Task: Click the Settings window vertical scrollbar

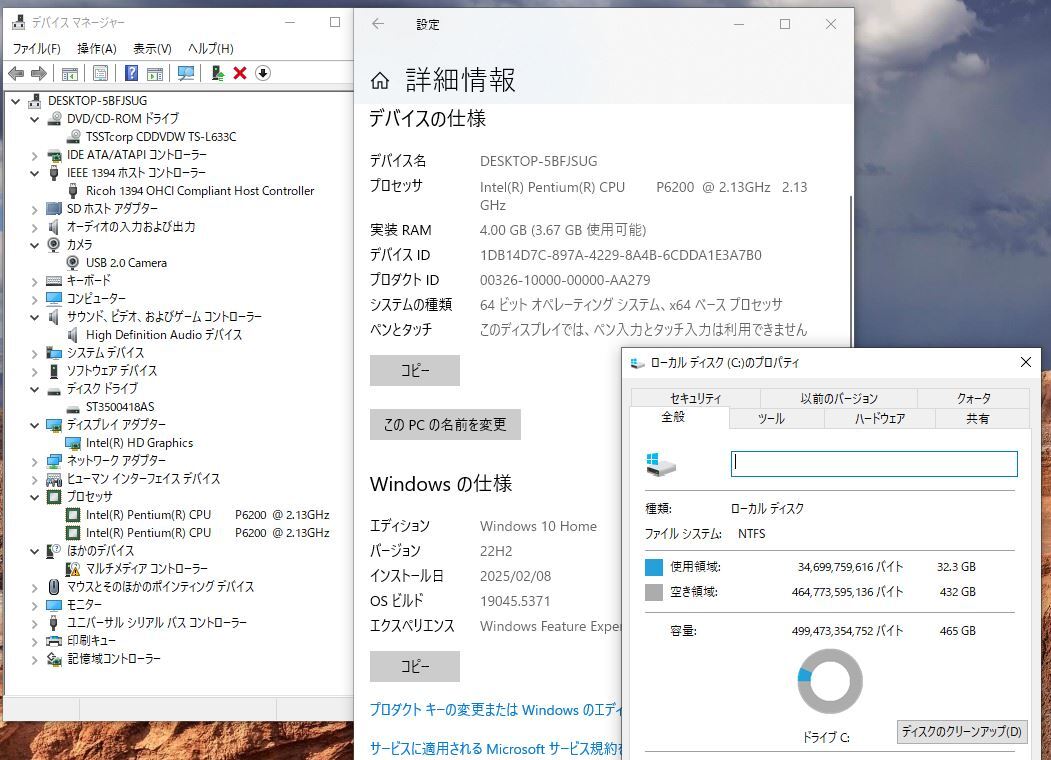Action: [851, 271]
